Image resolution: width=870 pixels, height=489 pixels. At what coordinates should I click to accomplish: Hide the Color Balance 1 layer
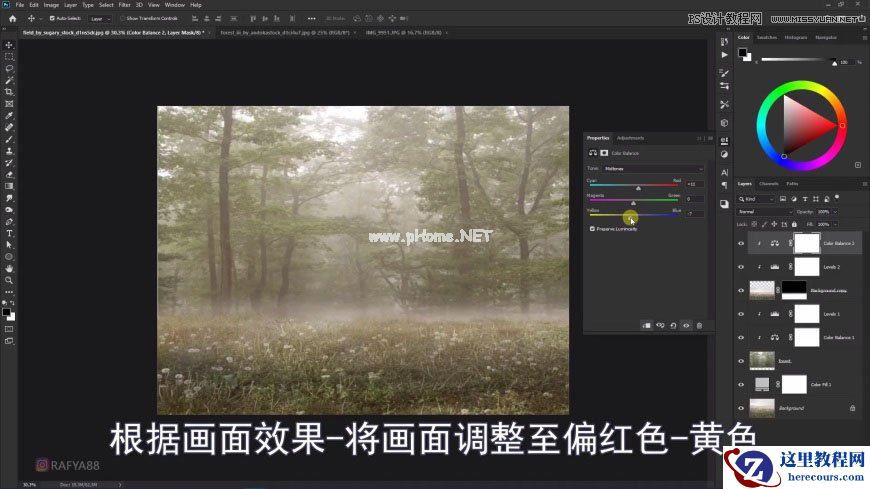(x=741, y=337)
